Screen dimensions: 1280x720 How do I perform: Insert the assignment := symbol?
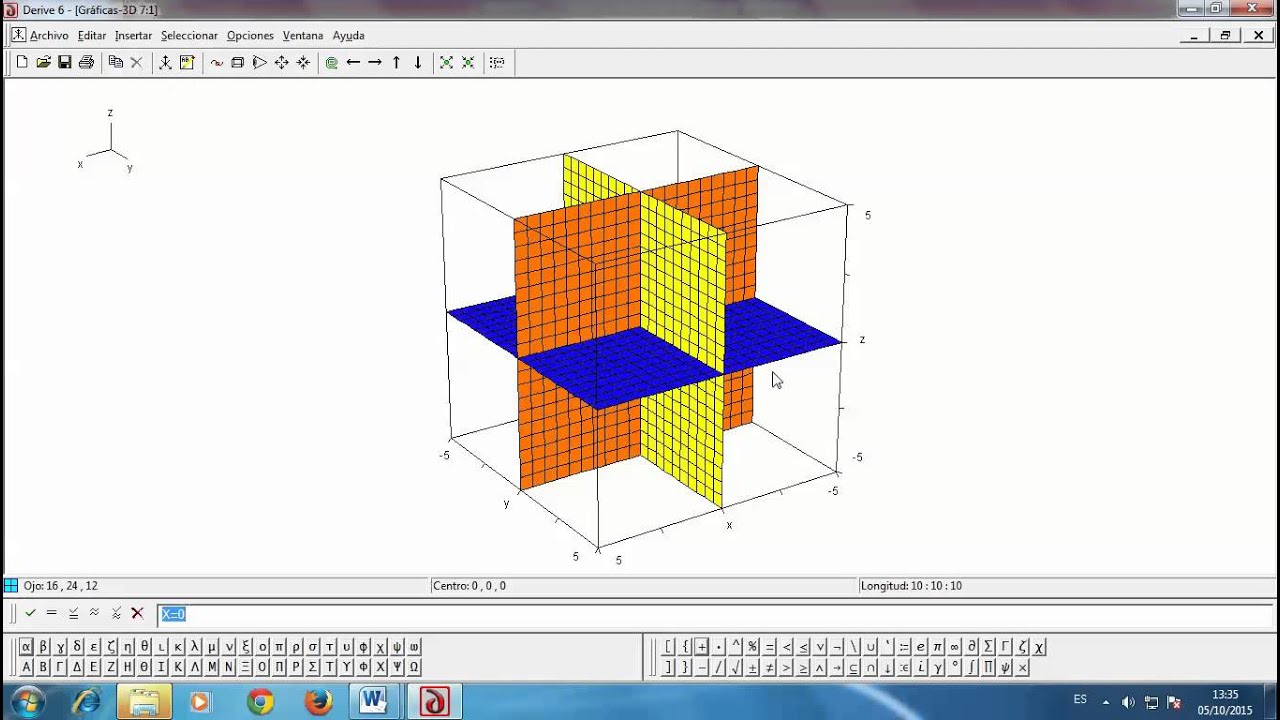(905, 647)
